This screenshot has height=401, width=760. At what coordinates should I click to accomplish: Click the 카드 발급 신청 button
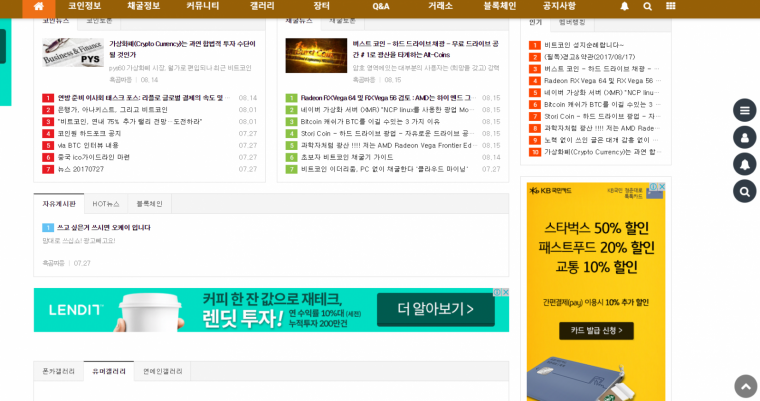596,331
